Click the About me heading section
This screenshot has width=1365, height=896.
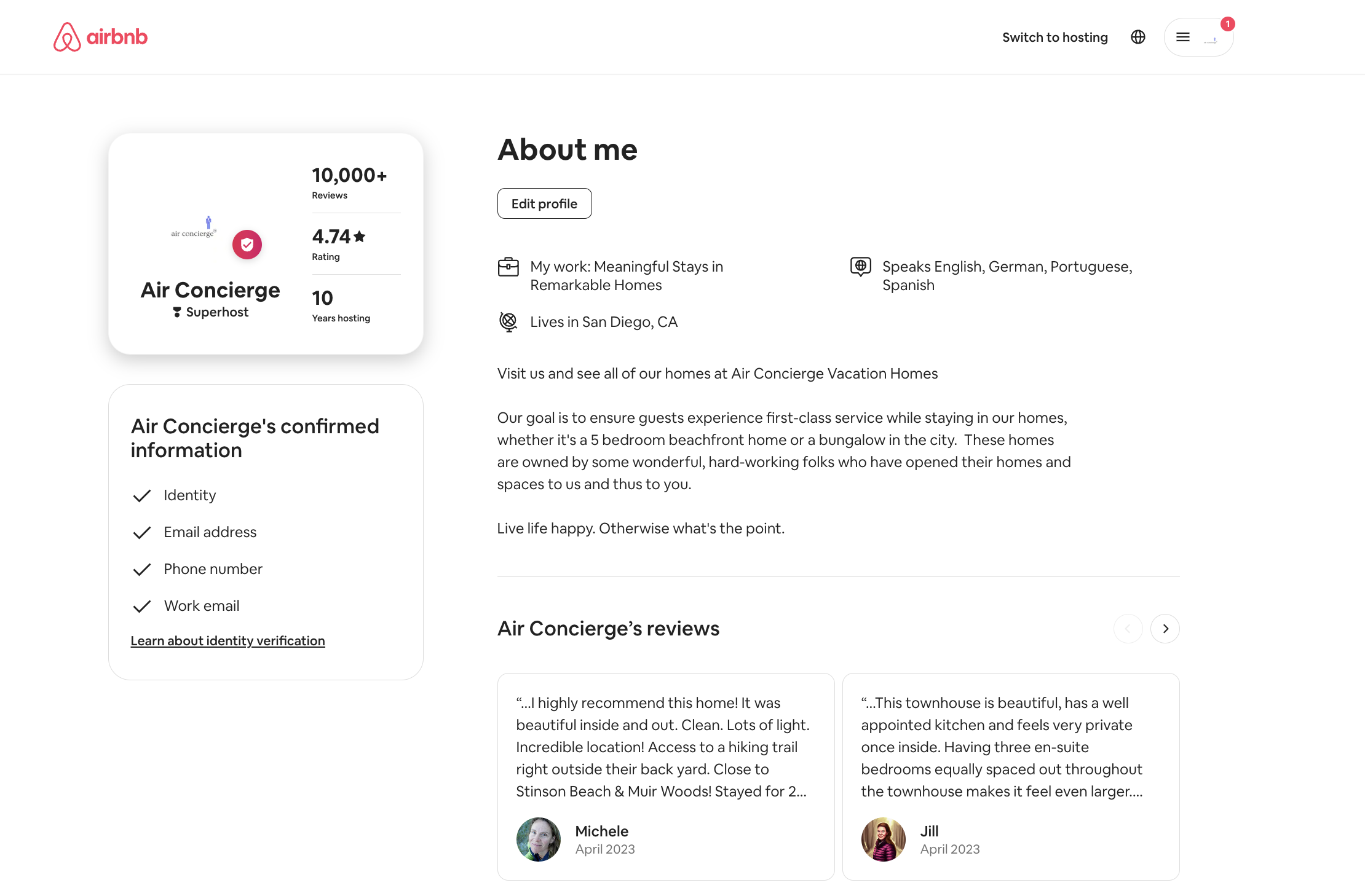[567, 149]
